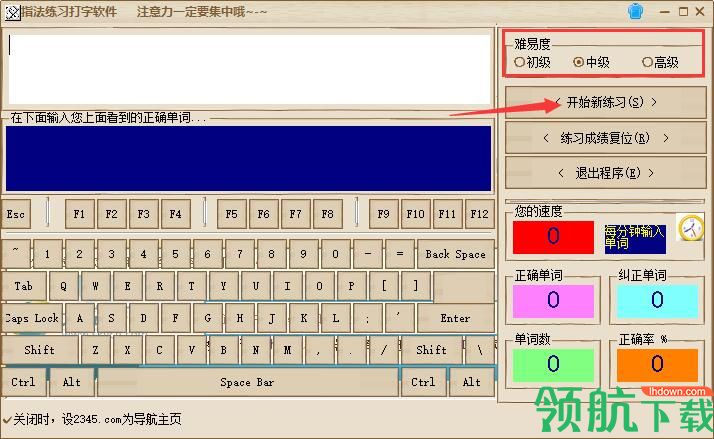The height and width of the screenshot is (439, 714).
Task: Click the Space Bar key
Action: point(247,382)
